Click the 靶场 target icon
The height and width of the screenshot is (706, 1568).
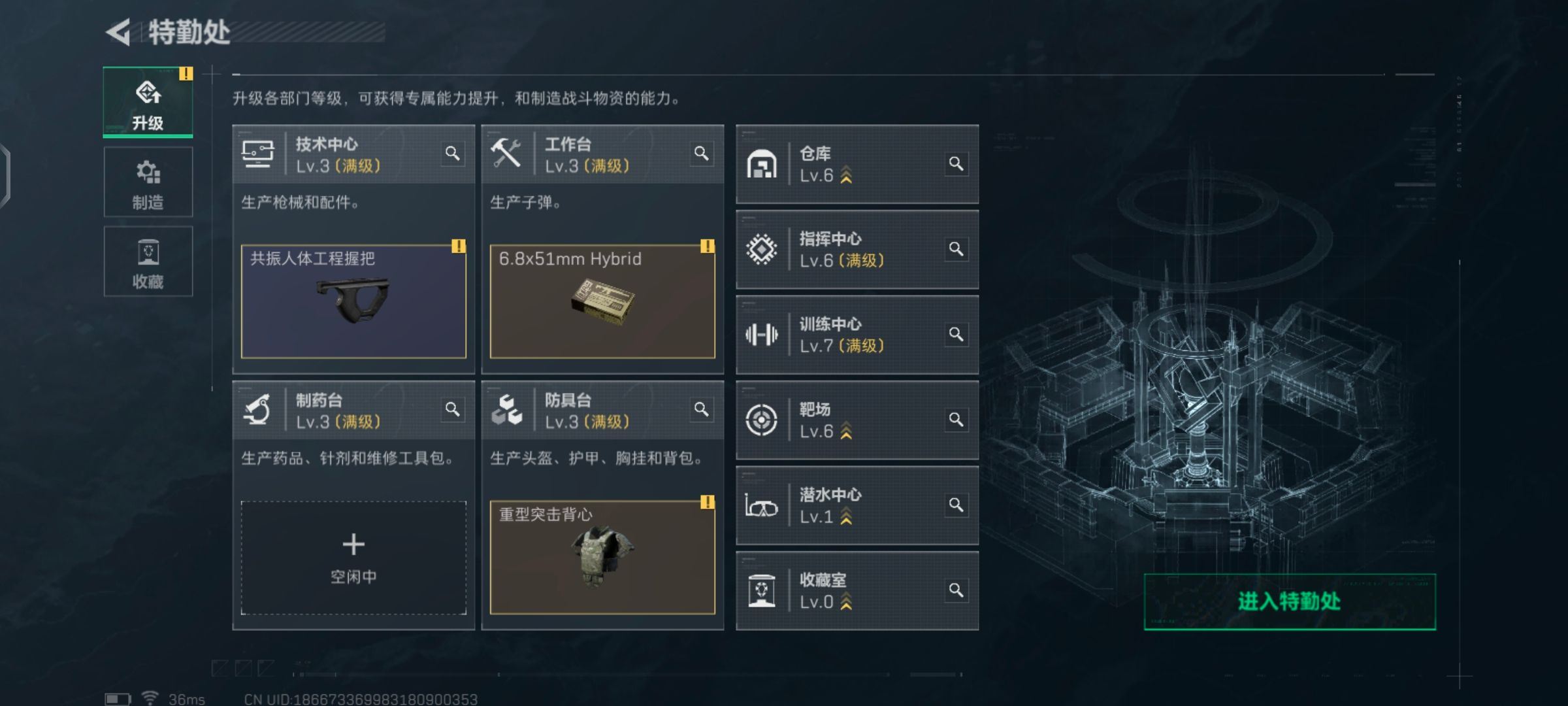(x=761, y=420)
